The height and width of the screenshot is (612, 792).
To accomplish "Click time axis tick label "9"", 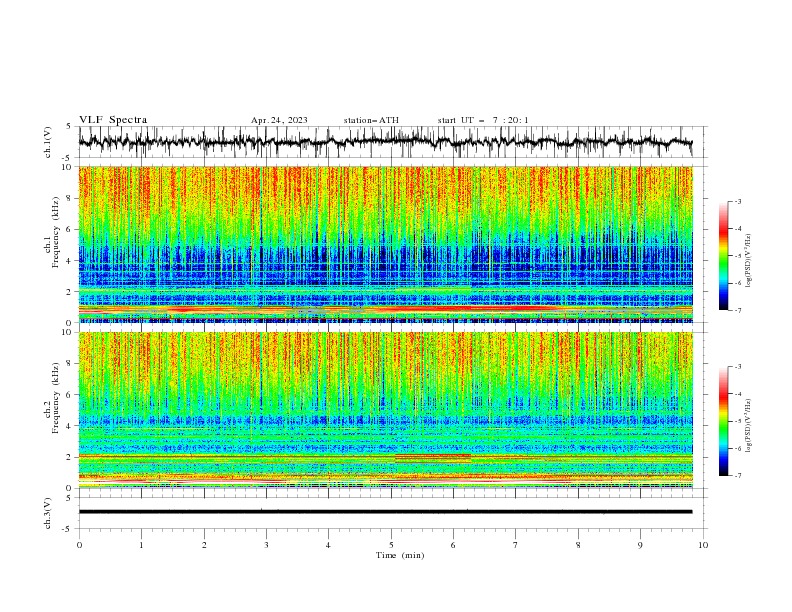I will click(640, 545).
